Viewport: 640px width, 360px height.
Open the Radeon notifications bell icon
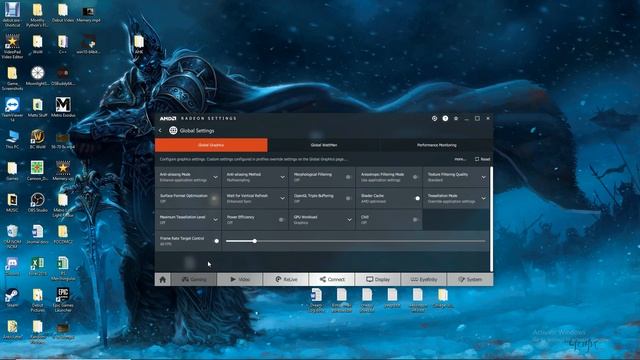434,118
